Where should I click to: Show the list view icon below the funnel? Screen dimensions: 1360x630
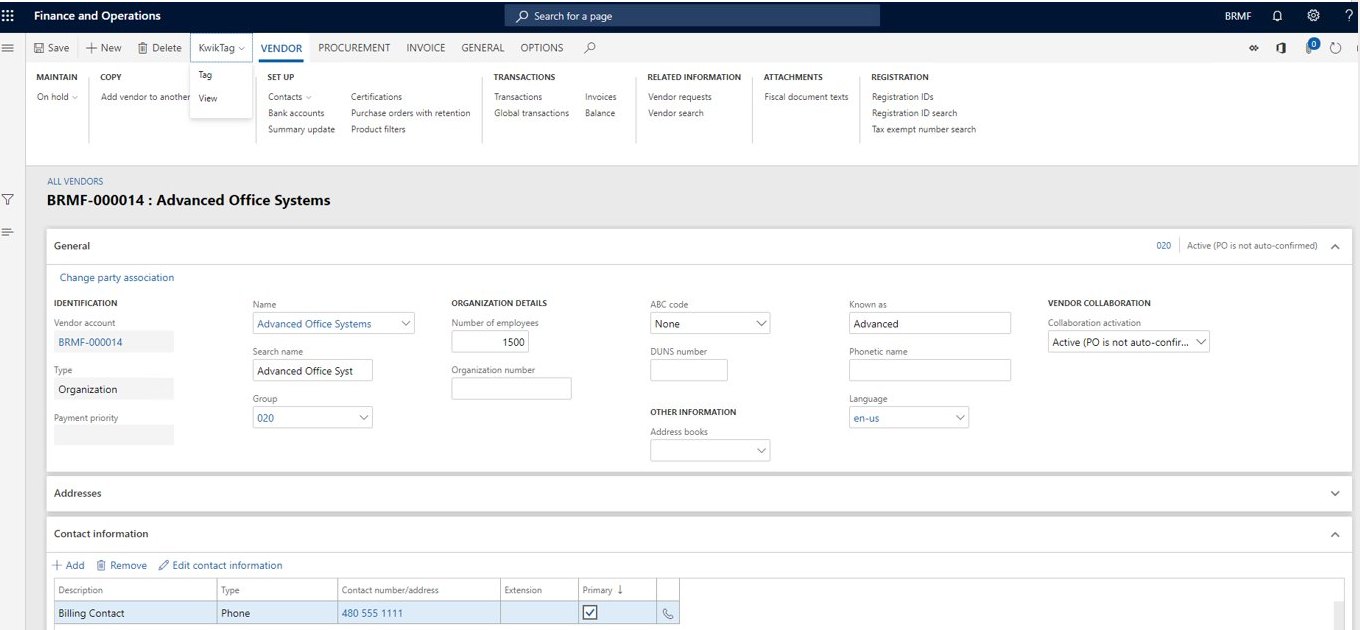pyautogui.click(x=8, y=232)
